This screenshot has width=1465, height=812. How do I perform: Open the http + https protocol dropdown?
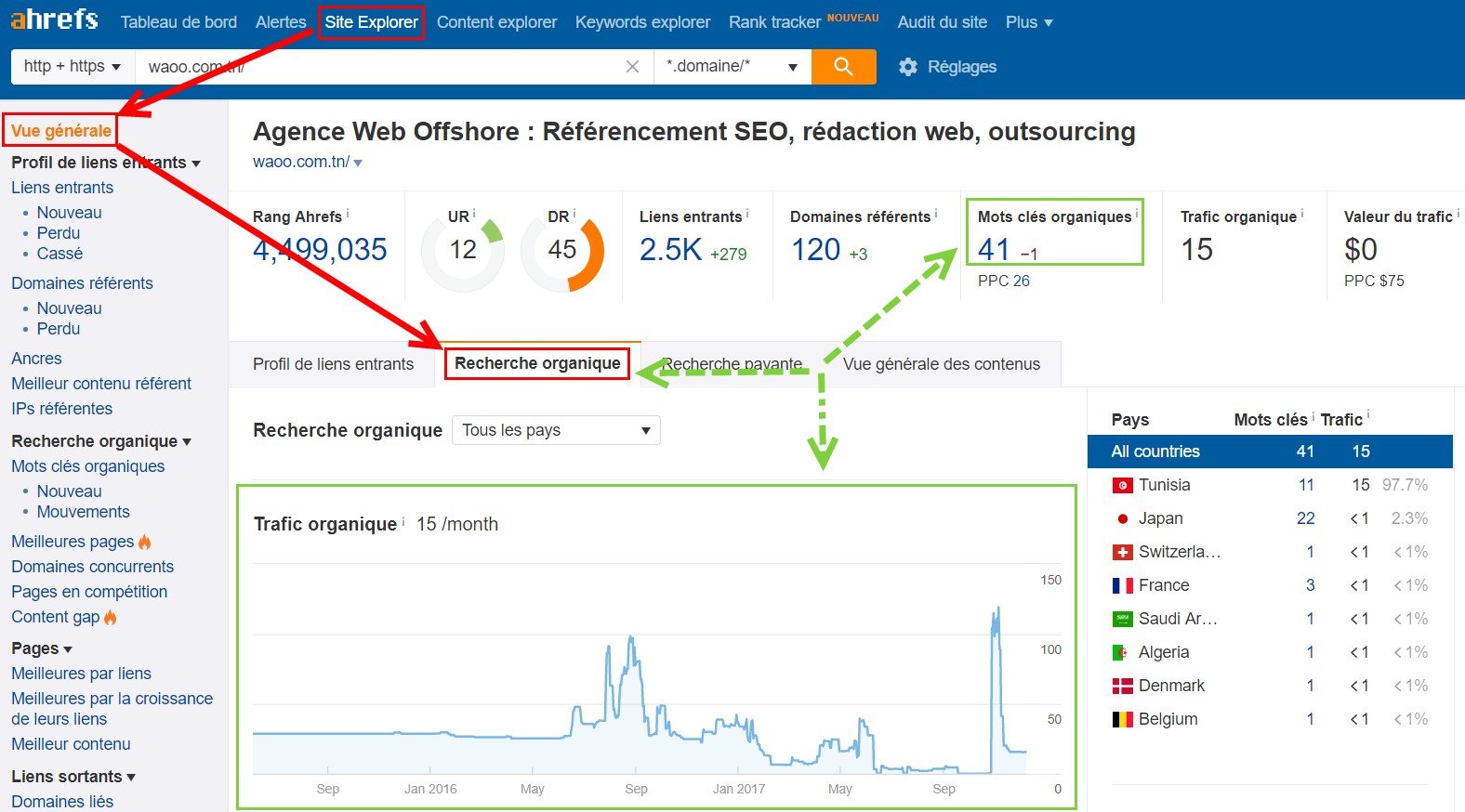[x=72, y=66]
